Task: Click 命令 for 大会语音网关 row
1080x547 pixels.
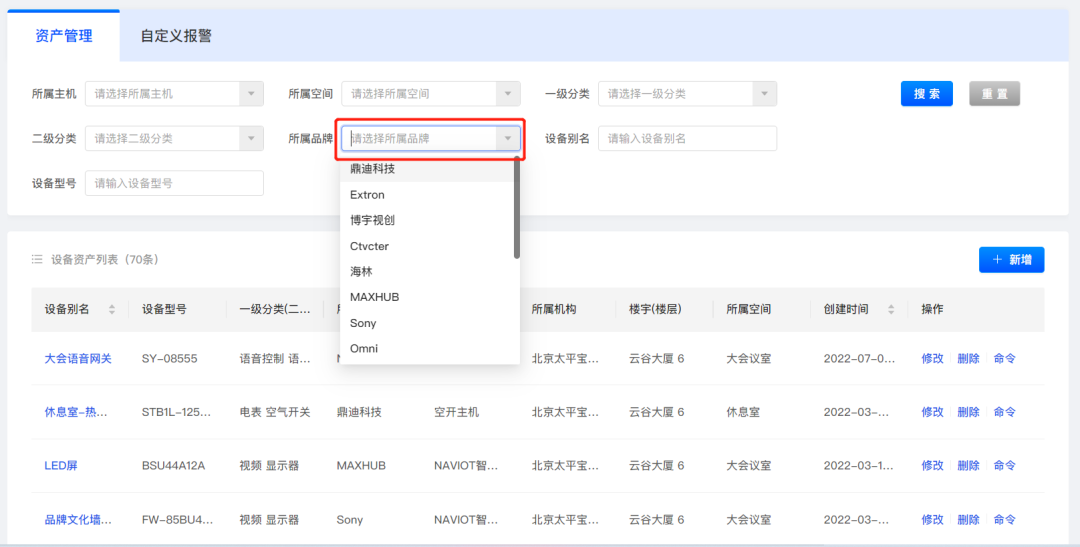Action: 1004,358
